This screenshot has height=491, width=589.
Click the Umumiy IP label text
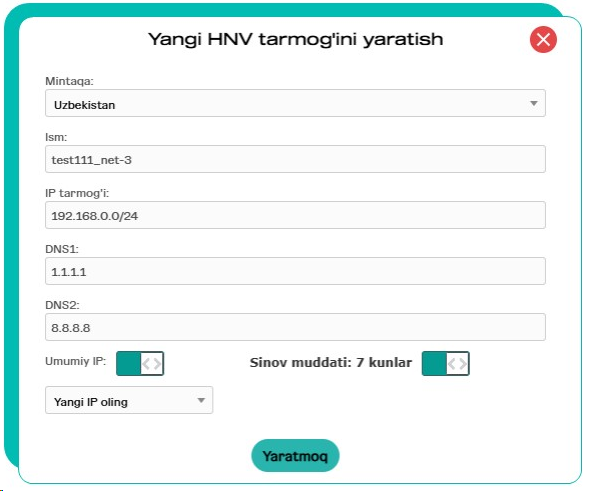(x=76, y=361)
